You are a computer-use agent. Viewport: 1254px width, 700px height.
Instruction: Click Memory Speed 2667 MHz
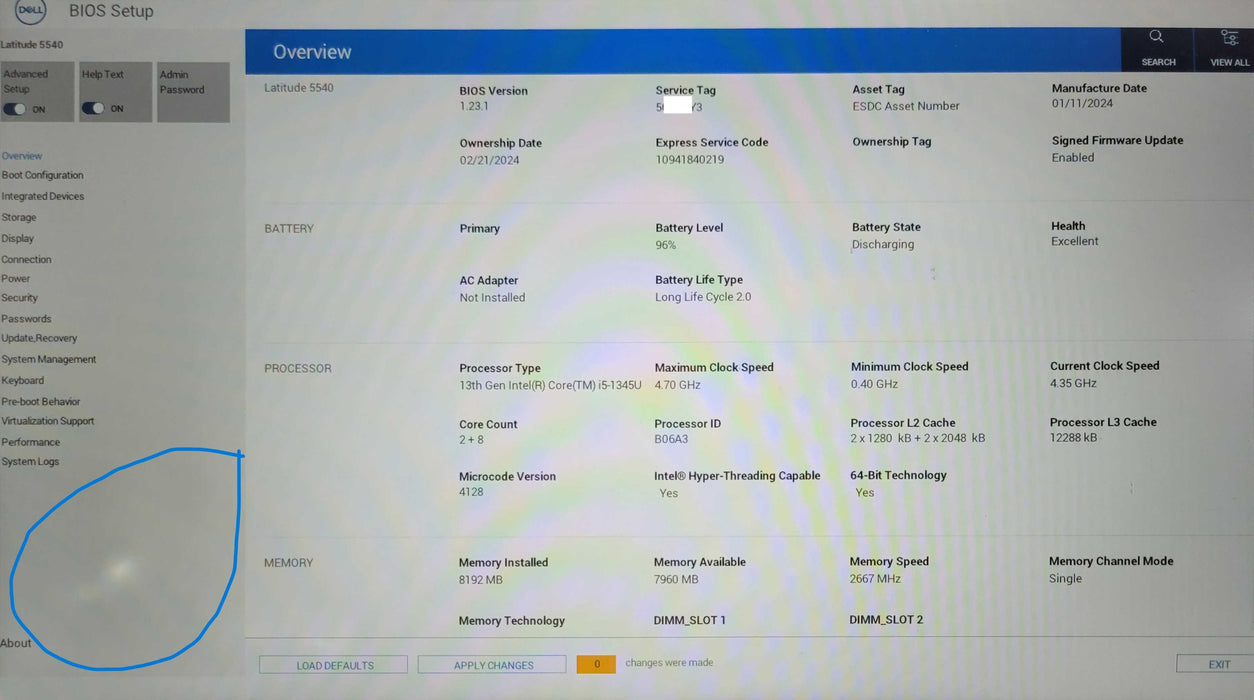pos(875,578)
